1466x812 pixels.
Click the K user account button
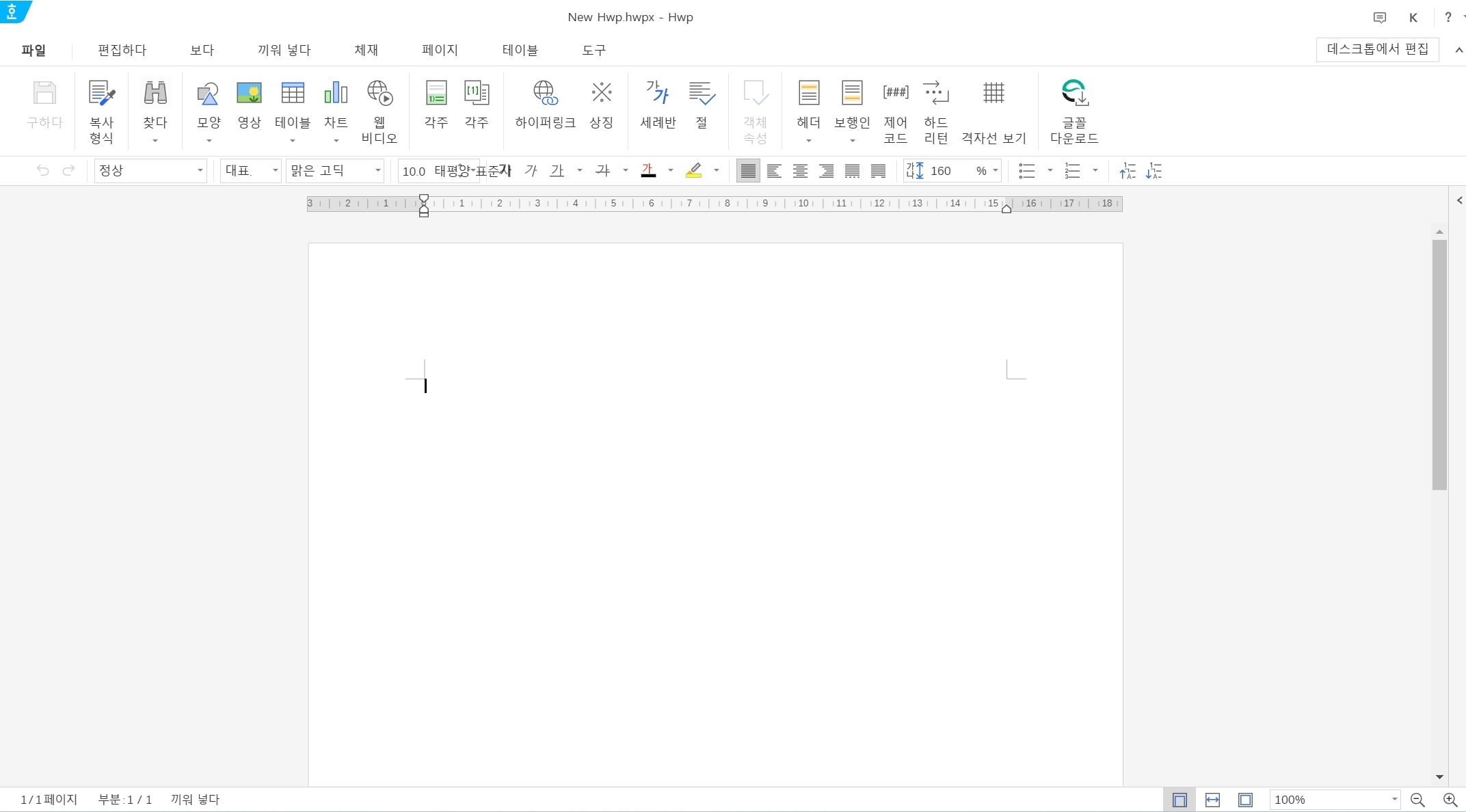pyautogui.click(x=1413, y=18)
